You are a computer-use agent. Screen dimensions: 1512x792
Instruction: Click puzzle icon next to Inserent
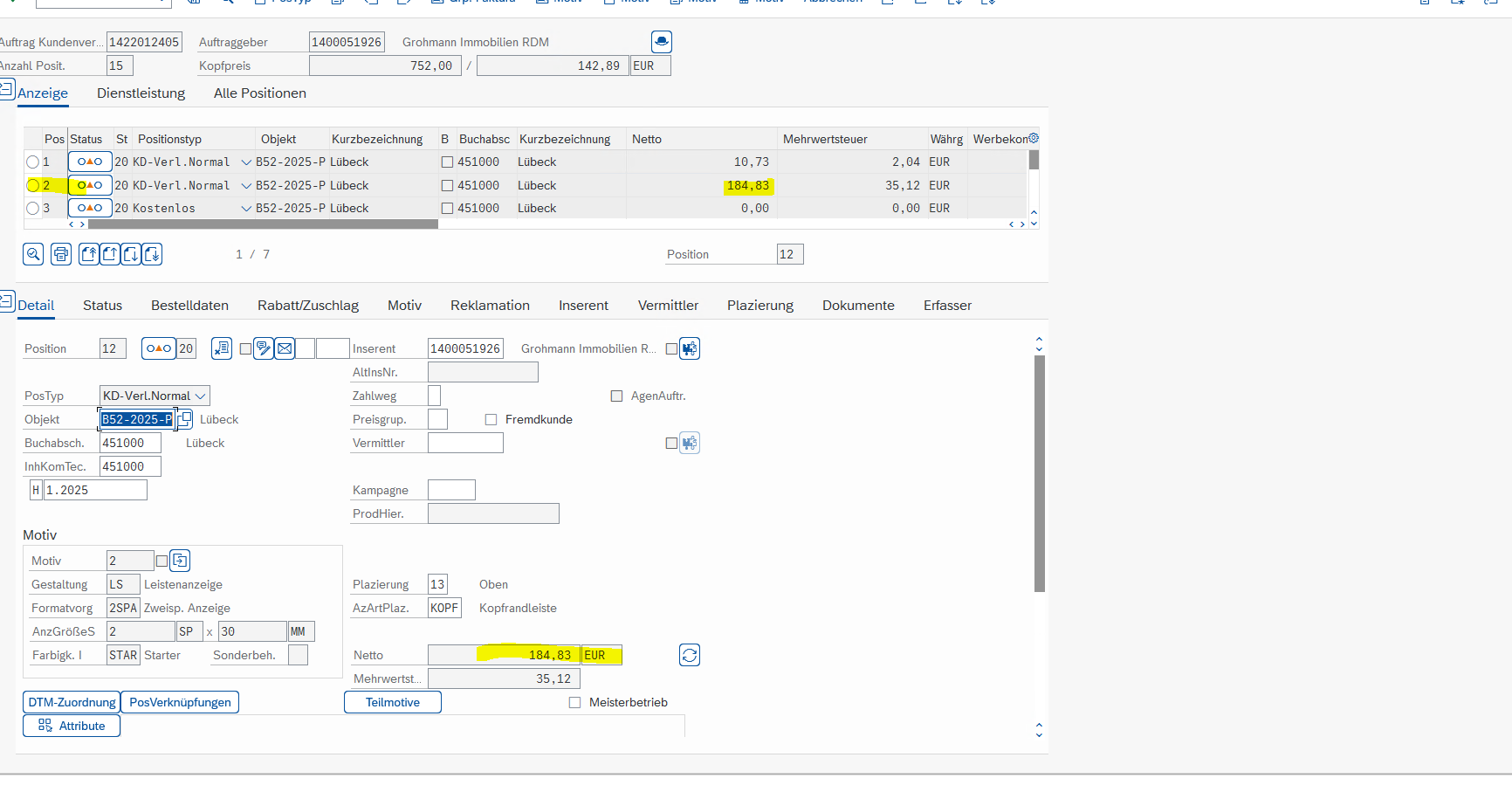click(x=690, y=348)
